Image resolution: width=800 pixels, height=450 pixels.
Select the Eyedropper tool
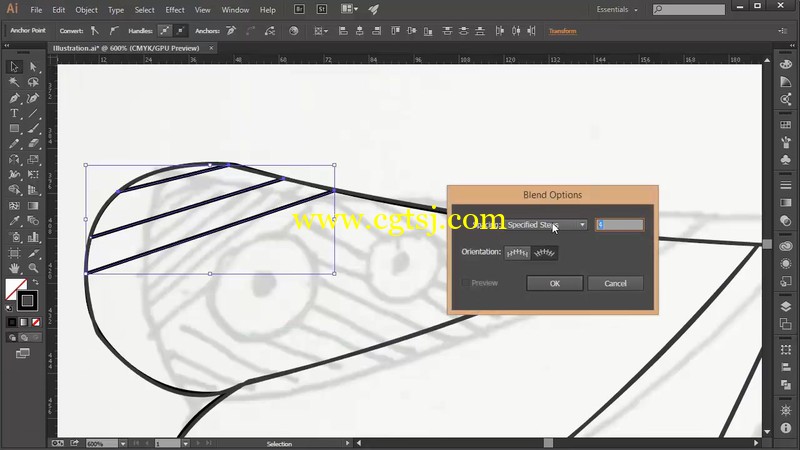pyautogui.click(x=14, y=221)
